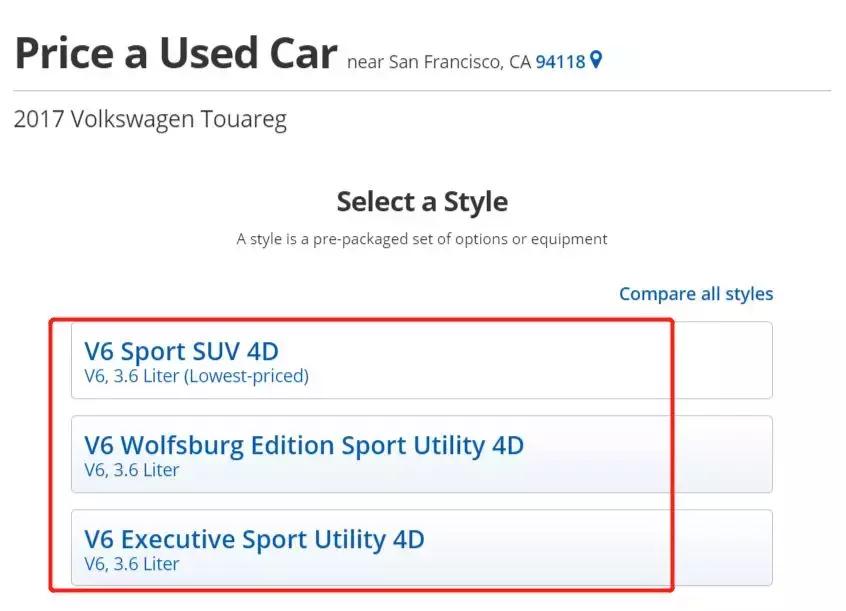This screenshot has width=846, height=611.
Task: Click the location pin icon
Action: pos(597,60)
